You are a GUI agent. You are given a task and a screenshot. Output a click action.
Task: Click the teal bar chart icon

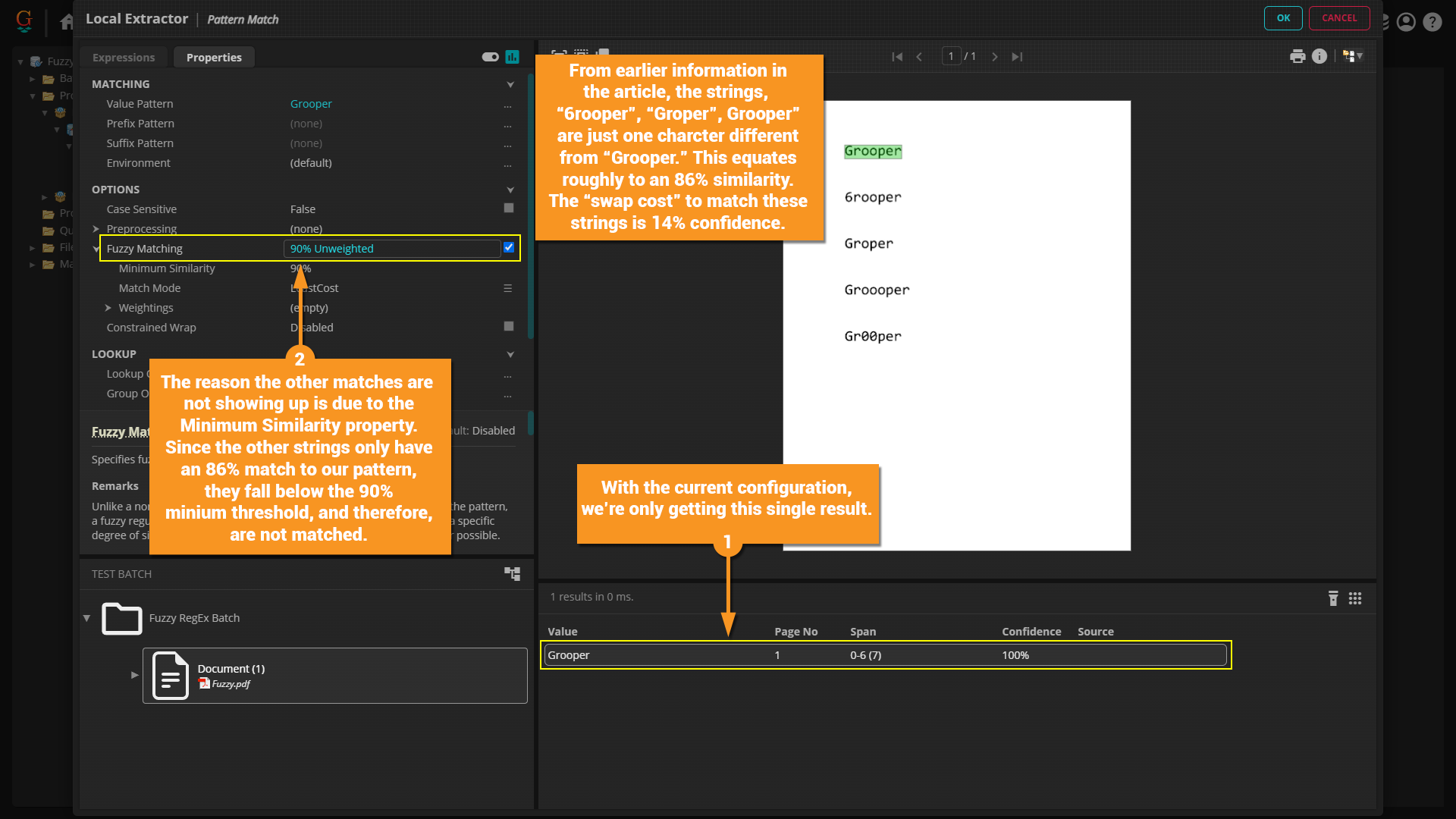pyautogui.click(x=513, y=57)
